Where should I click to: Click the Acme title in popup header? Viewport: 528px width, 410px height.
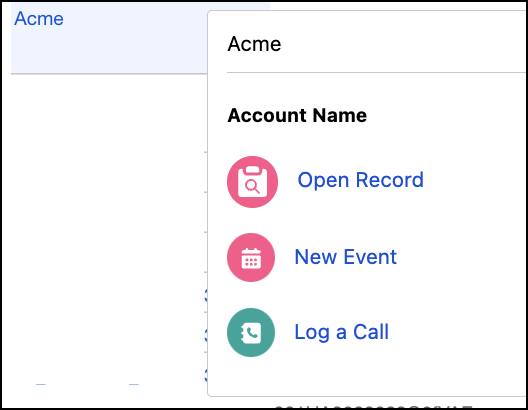[x=254, y=44]
